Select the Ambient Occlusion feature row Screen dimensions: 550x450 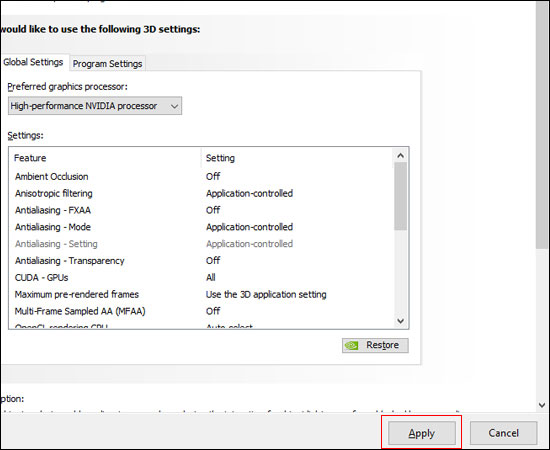[202, 176]
